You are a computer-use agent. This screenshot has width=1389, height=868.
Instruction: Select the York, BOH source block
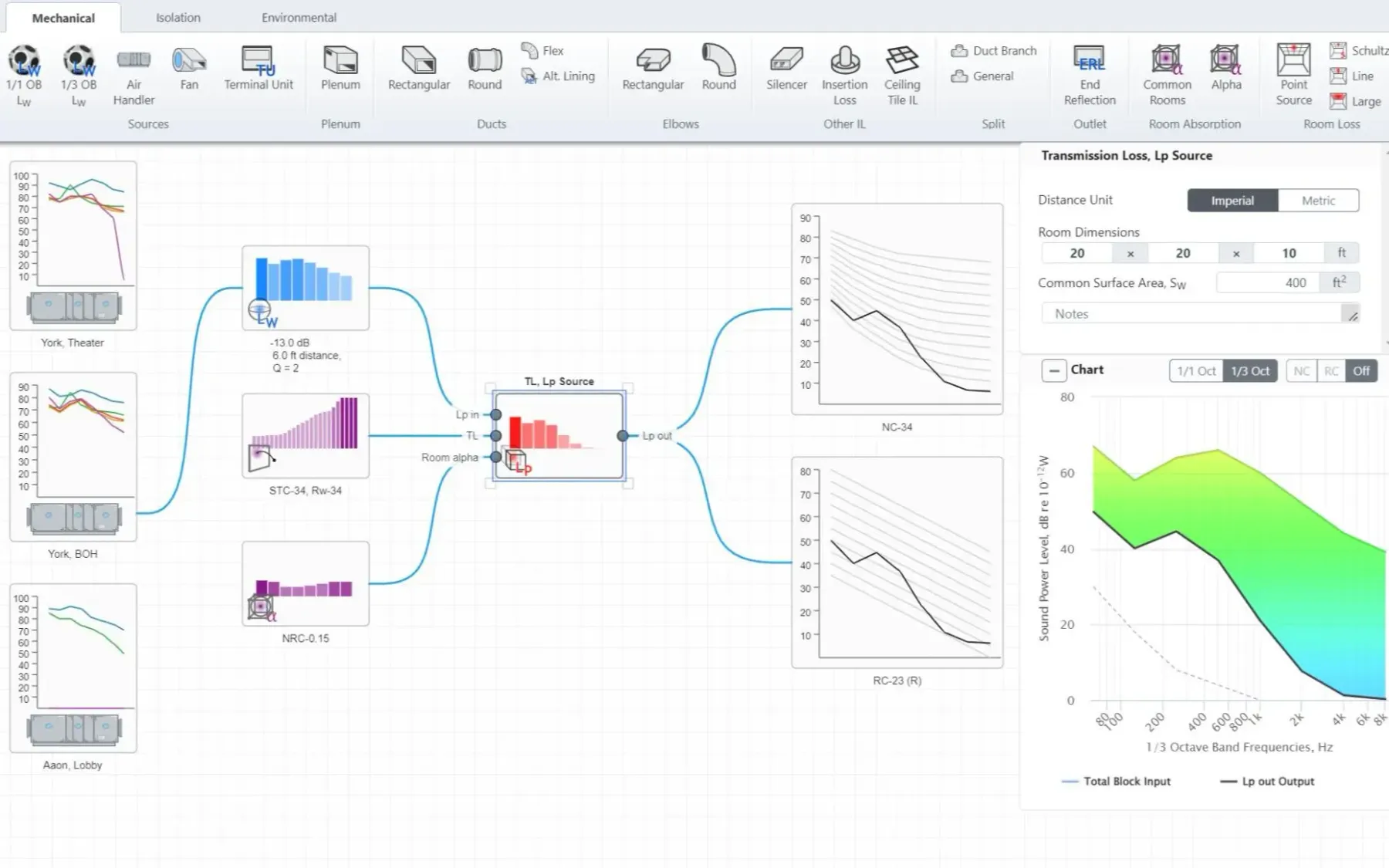73,457
